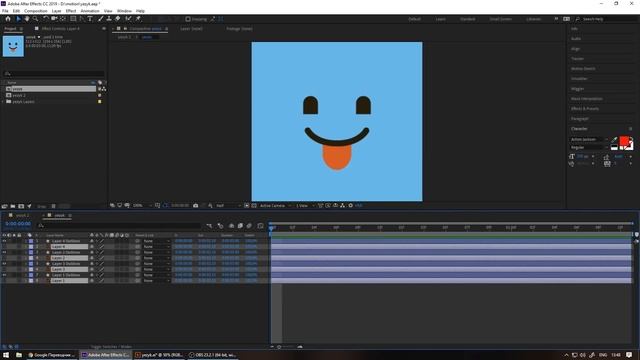This screenshot has width=640, height=360.
Task: Open the Animation menu
Action: pyautogui.click(x=90, y=11)
